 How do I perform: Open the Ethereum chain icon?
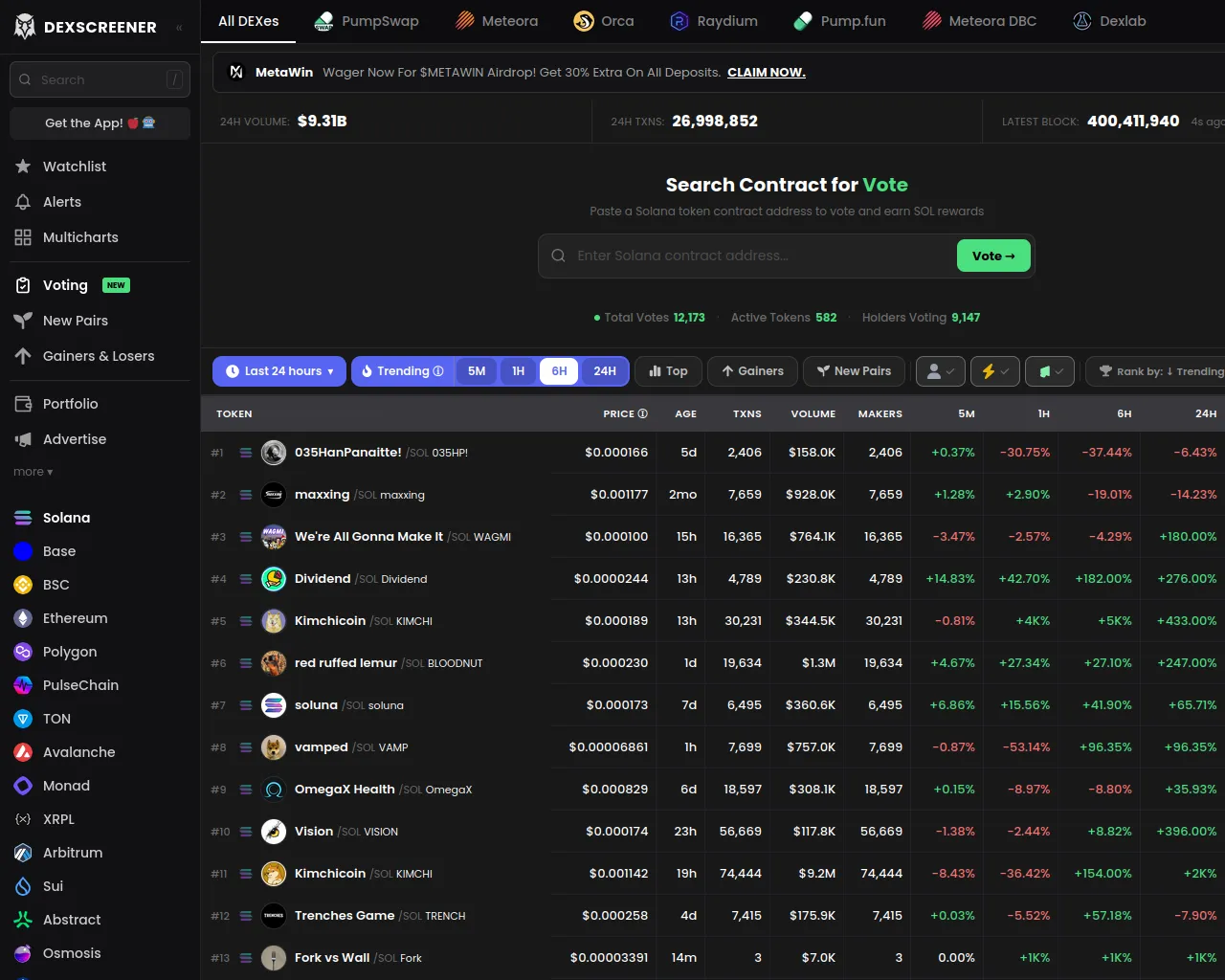[23, 618]
